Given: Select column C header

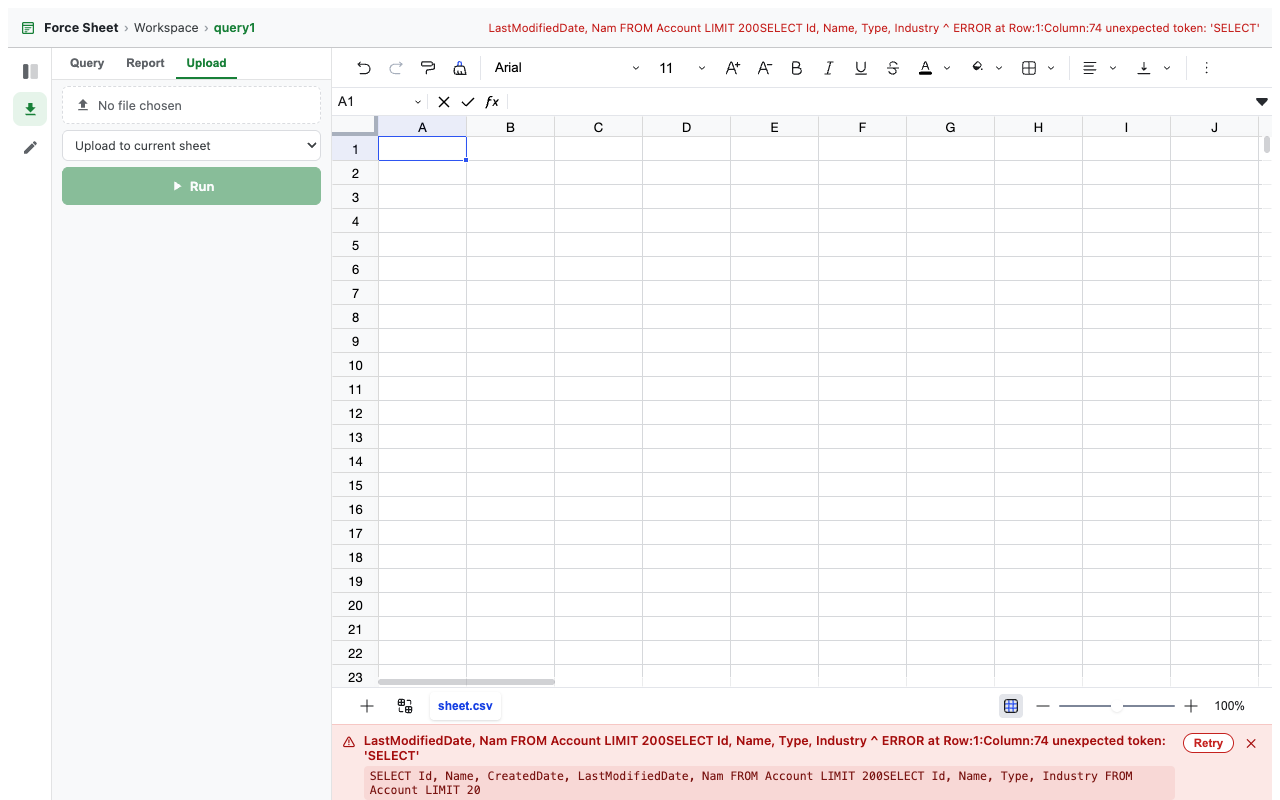Looking at the screenshot, I should click(x=598, y=127).
